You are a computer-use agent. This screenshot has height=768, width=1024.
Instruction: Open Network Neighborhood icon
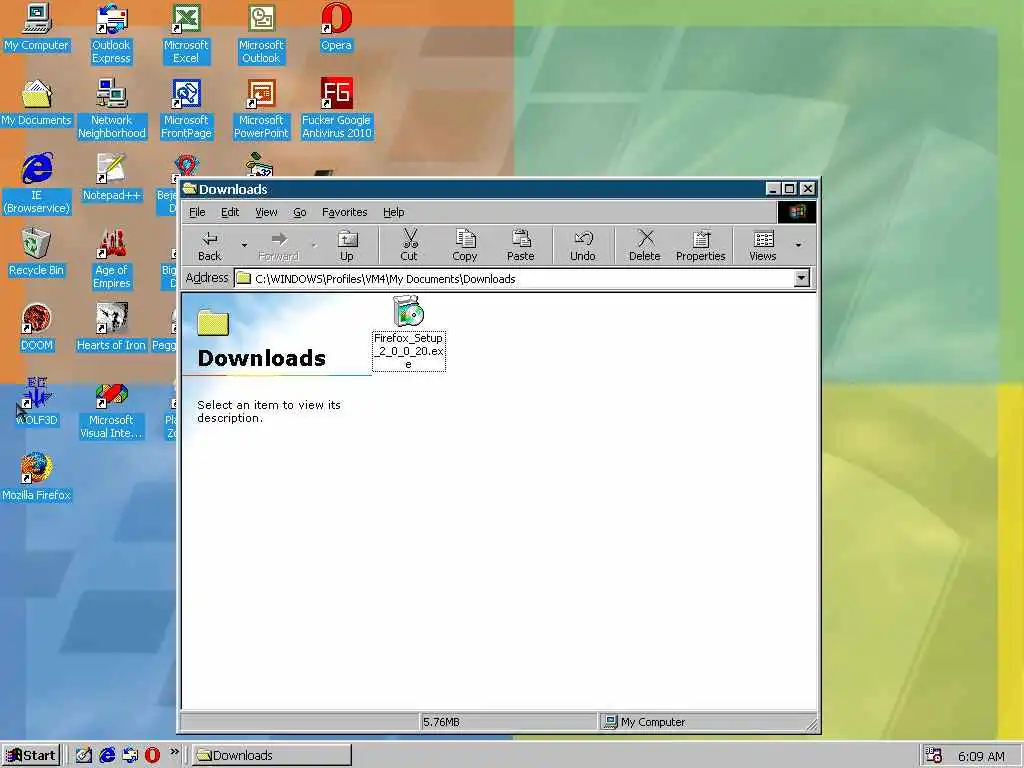pos(112,108)
